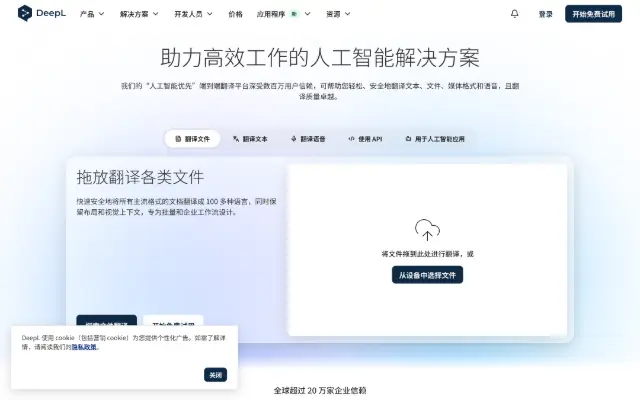The width and height of the screenshot is (640, 400).
Task: Switch to the 使用 API tab
Action: pyautogui.click(x=365, y=139)
